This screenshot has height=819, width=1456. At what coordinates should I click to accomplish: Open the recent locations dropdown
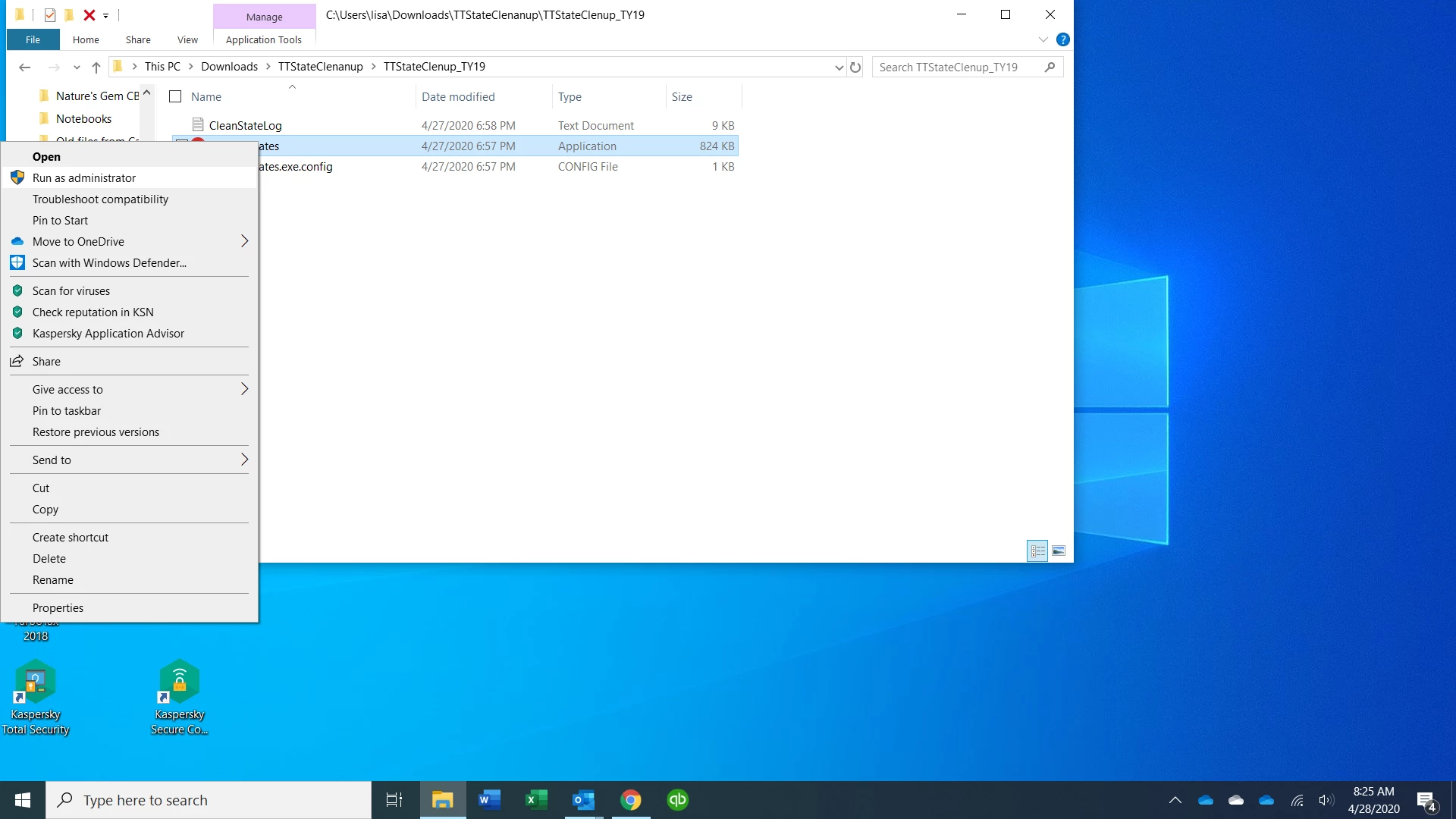click(77, 67)
